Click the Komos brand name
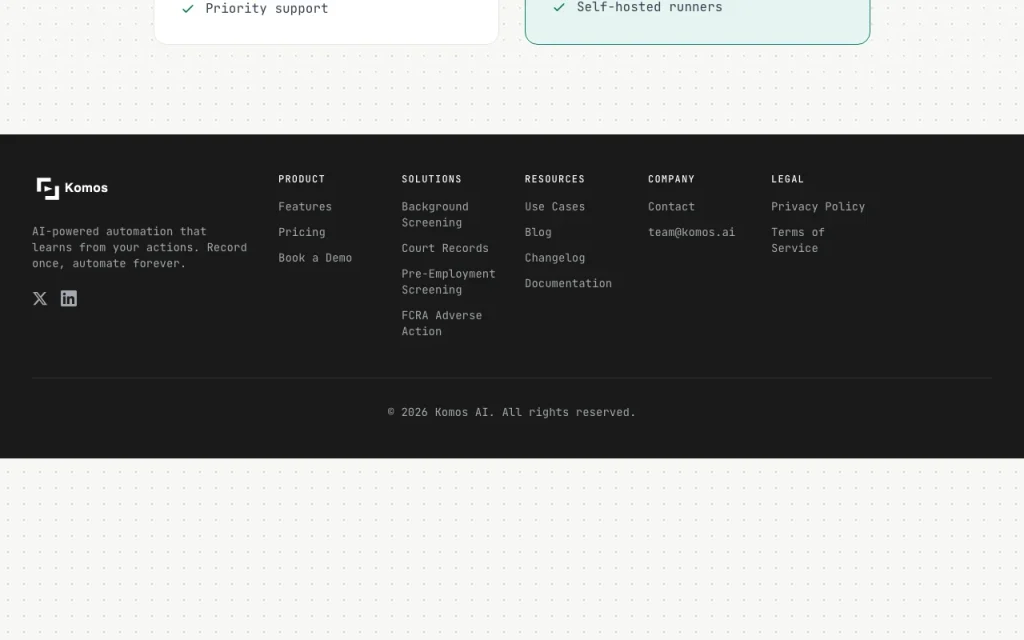The height and width of the screenshot is (640, 1024). [x=86, y=188]
